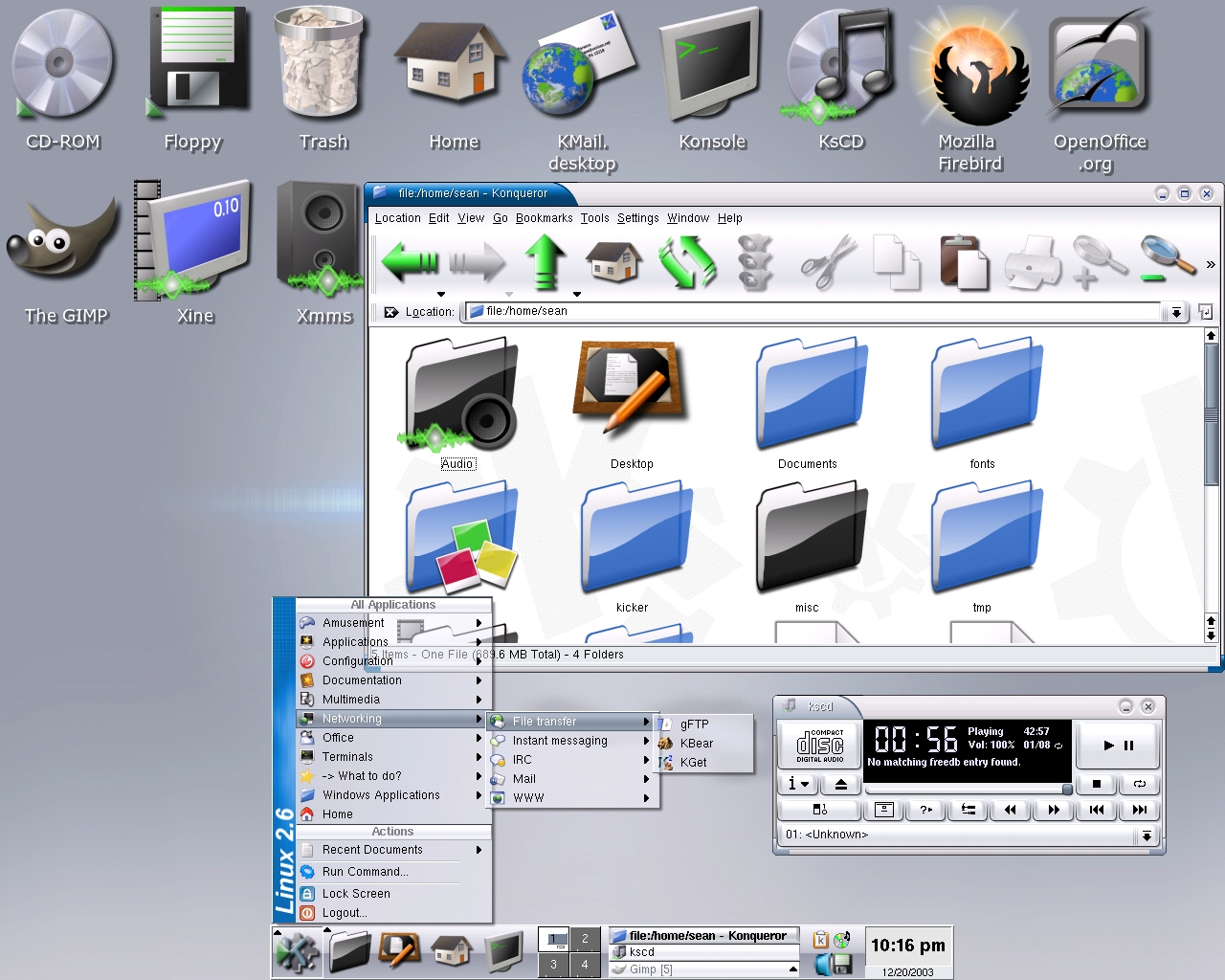
Task: Click the Location address field in Konqueror
Action: (x=813, y=312)
